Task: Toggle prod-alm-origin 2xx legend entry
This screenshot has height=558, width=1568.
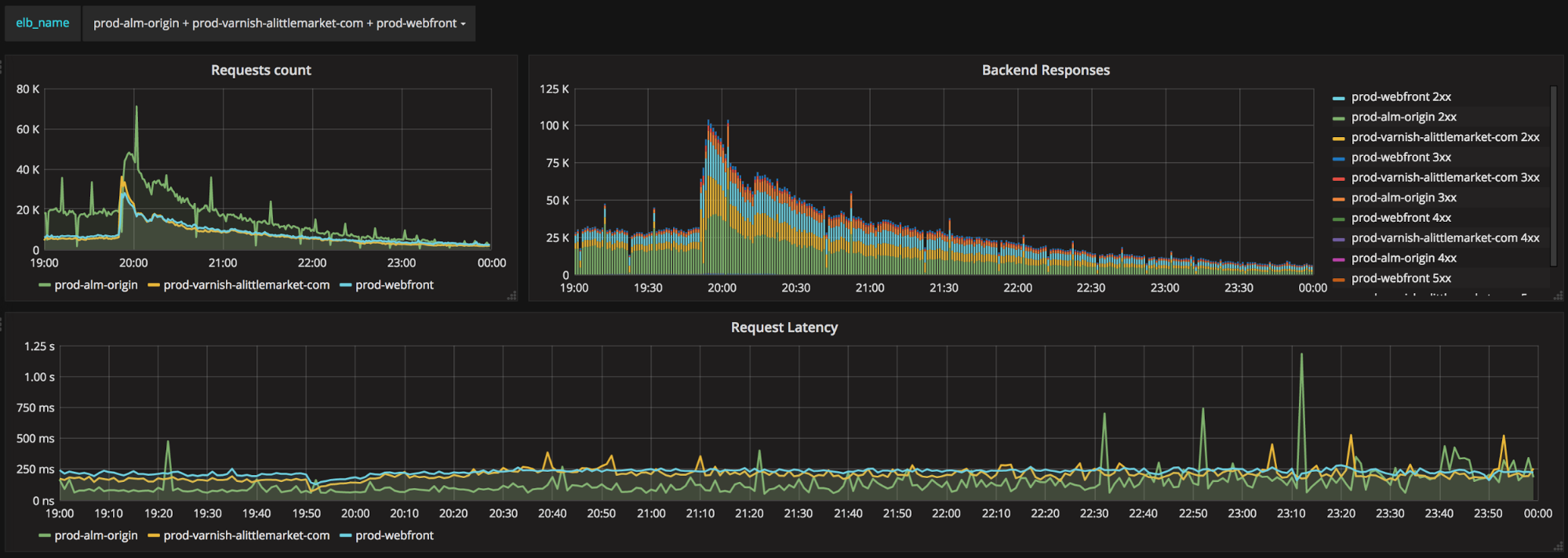Action: click(x=1403, y=117)
